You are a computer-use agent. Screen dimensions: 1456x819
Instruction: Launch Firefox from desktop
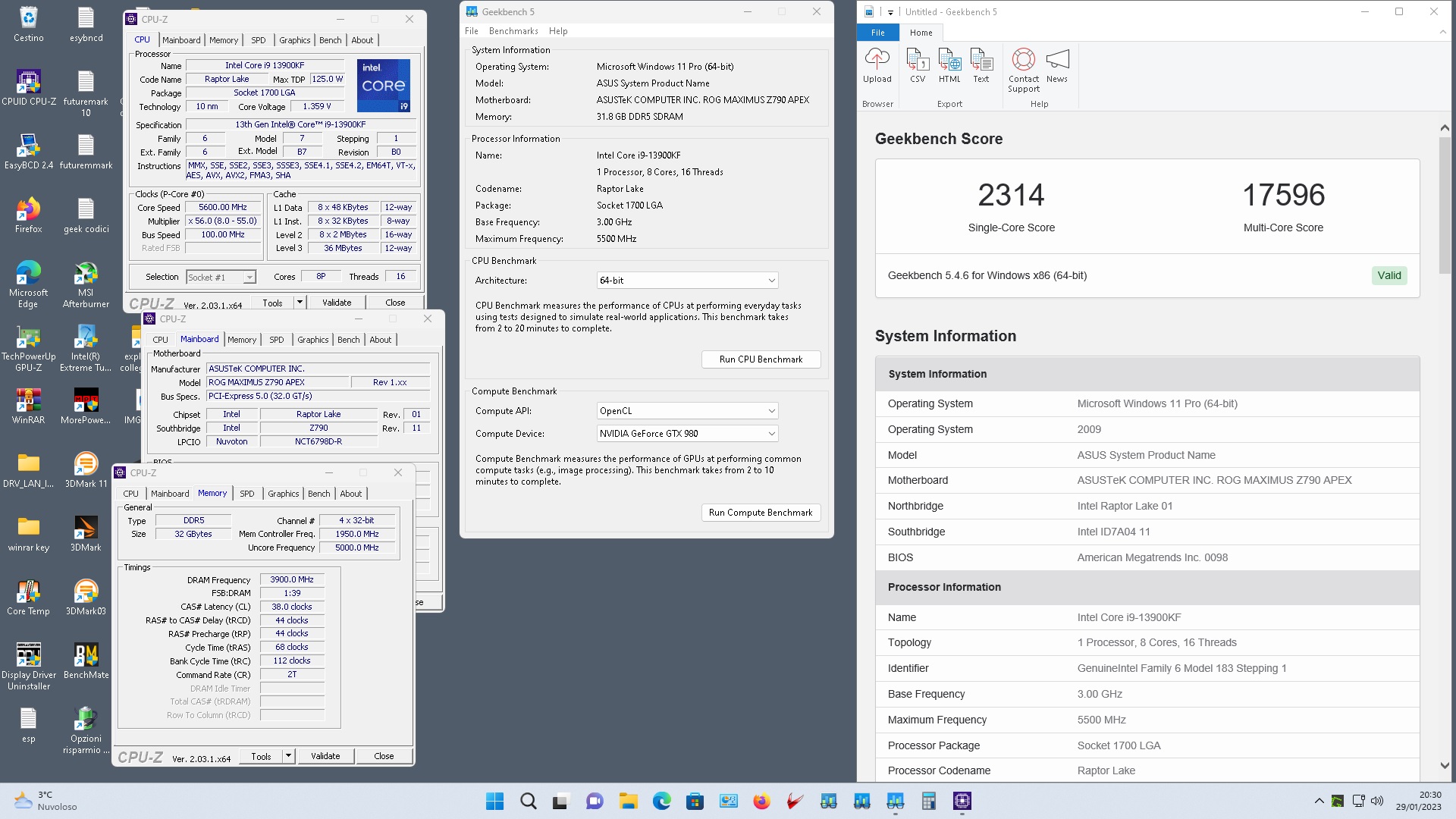coord(28,215)
